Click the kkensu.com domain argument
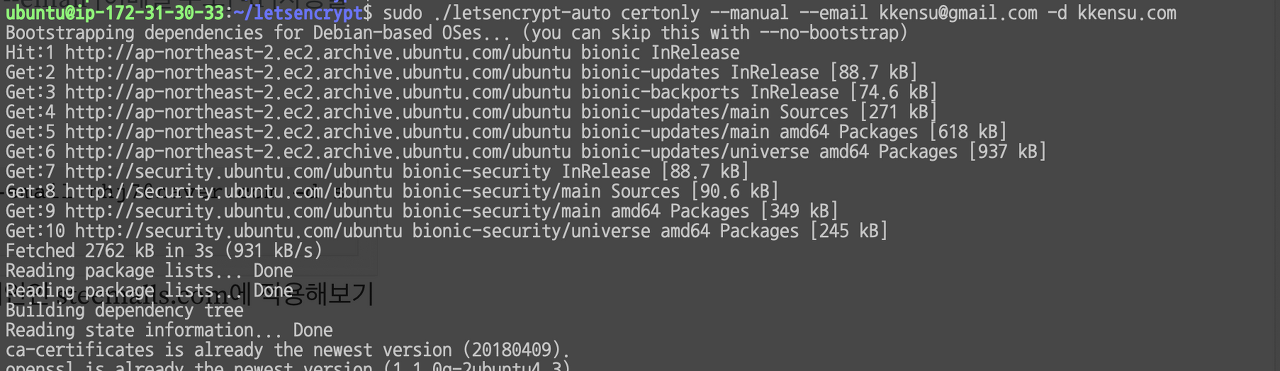The image size is (1280, 371). (x=1126, y=13)
